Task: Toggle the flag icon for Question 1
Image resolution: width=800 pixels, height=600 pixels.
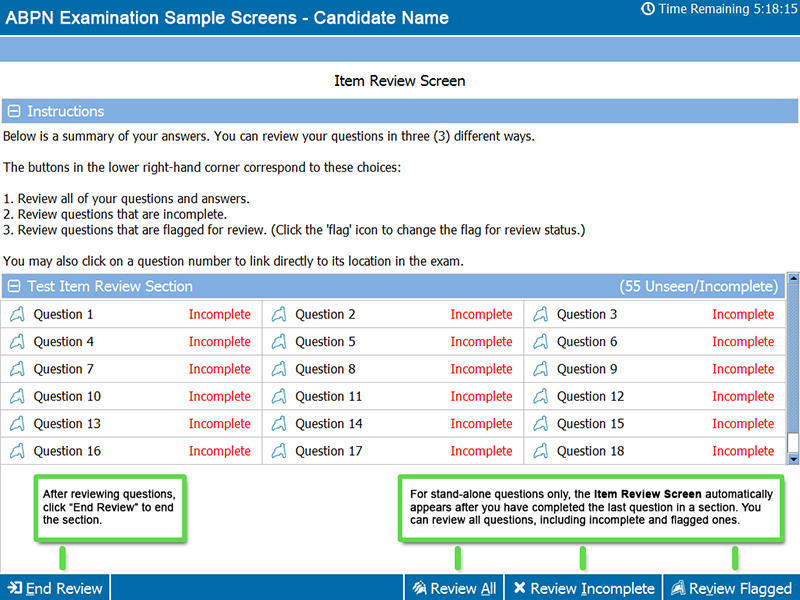Action: (x=17, y=314)
